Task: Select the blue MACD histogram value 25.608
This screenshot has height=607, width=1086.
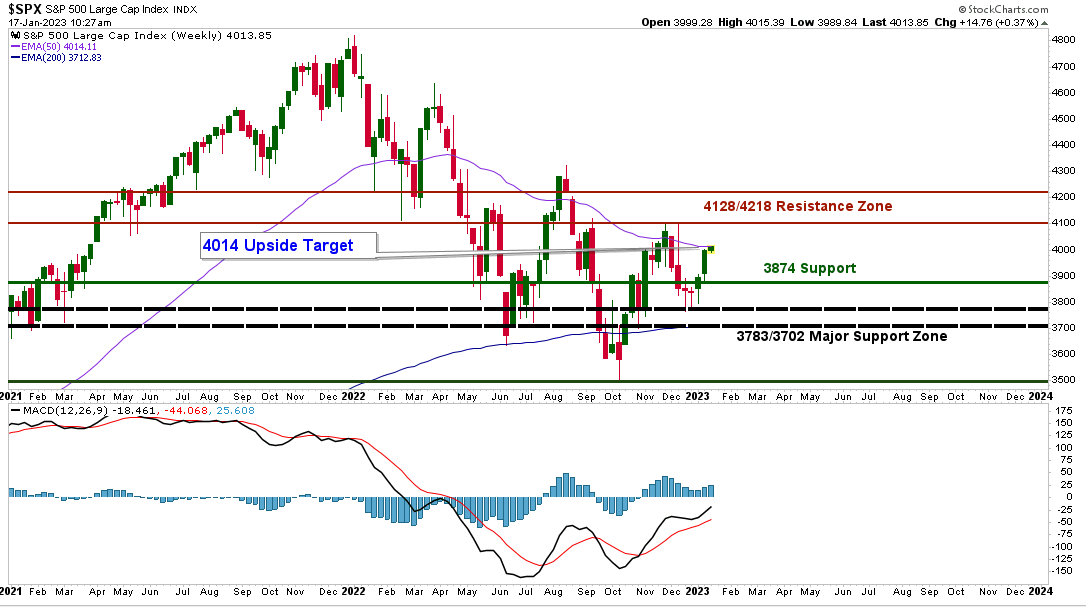Action: 235,410
